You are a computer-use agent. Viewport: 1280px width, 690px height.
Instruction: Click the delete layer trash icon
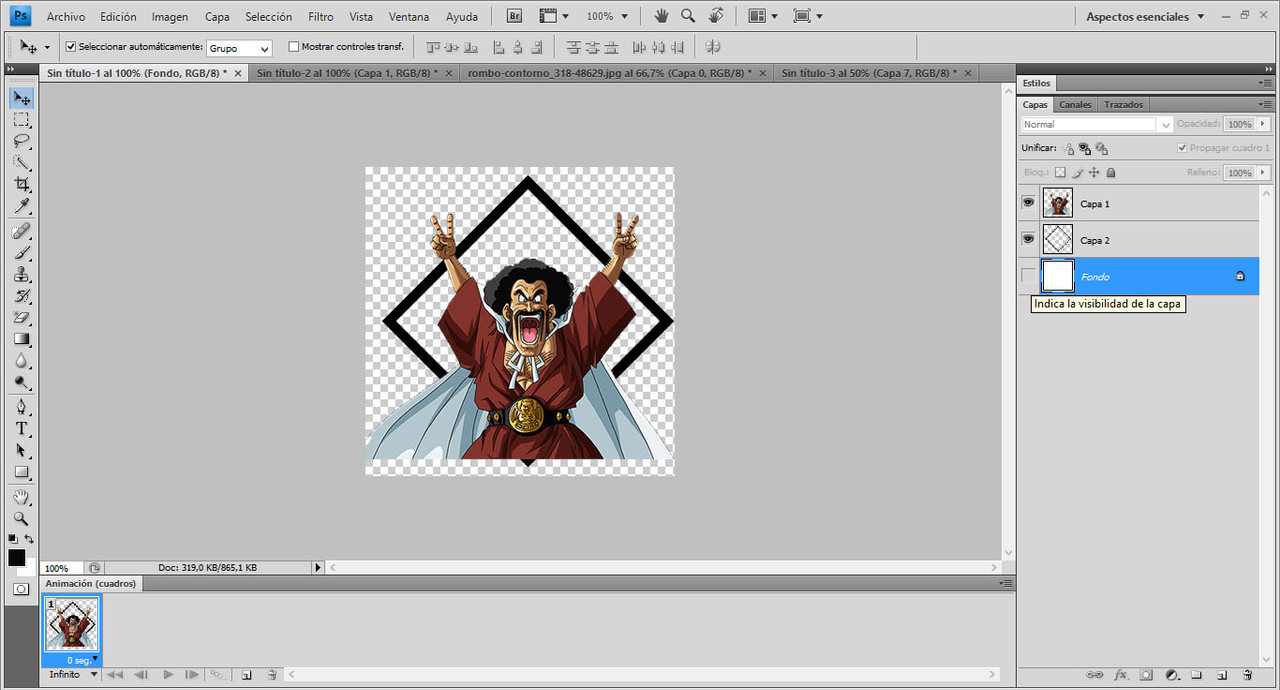[1247, 675]
